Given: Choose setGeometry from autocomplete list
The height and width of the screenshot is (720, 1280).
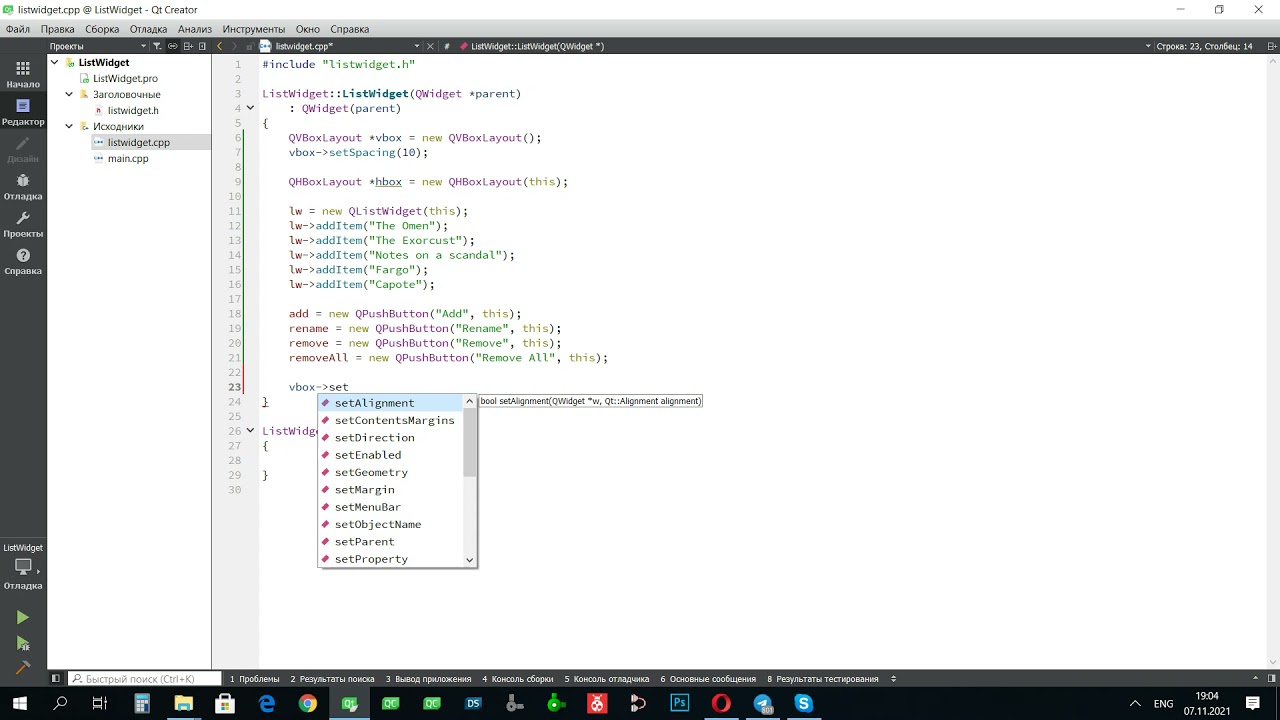Looking at the screenshot, I should 391,472.
